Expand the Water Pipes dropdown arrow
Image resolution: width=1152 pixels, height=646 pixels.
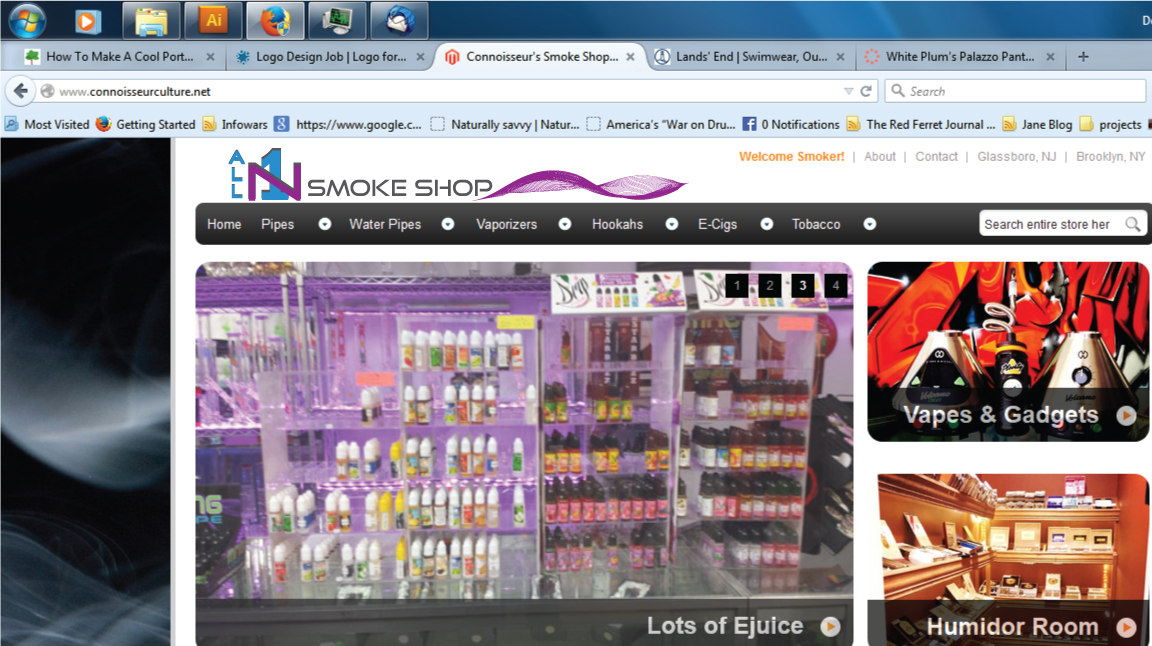pos(447,224)
